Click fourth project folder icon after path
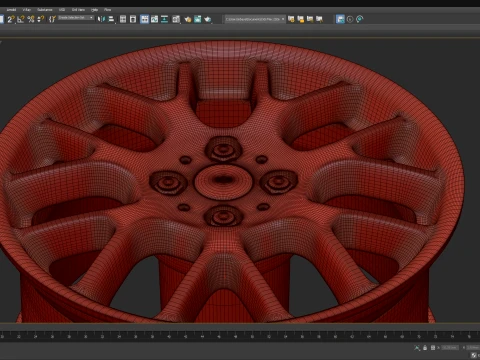The height and width of the screenshot is (360, 480). (319, 19)
